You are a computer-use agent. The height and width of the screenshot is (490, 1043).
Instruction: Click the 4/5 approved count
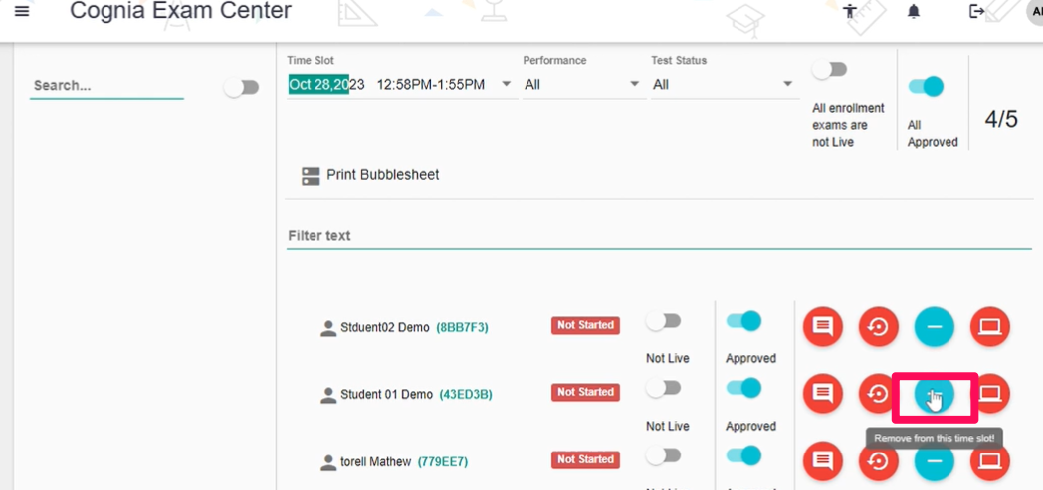(x=1001, y=119)
